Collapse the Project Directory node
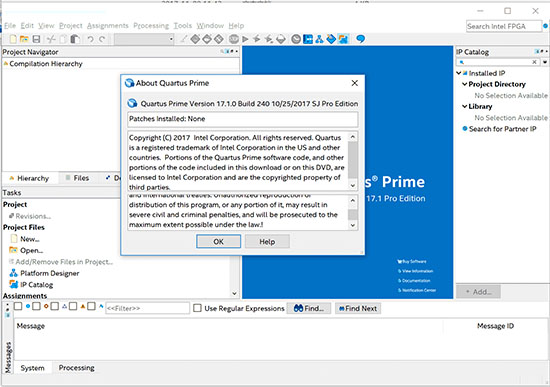Screen dimensions: 550x387 tap(464, 84)
